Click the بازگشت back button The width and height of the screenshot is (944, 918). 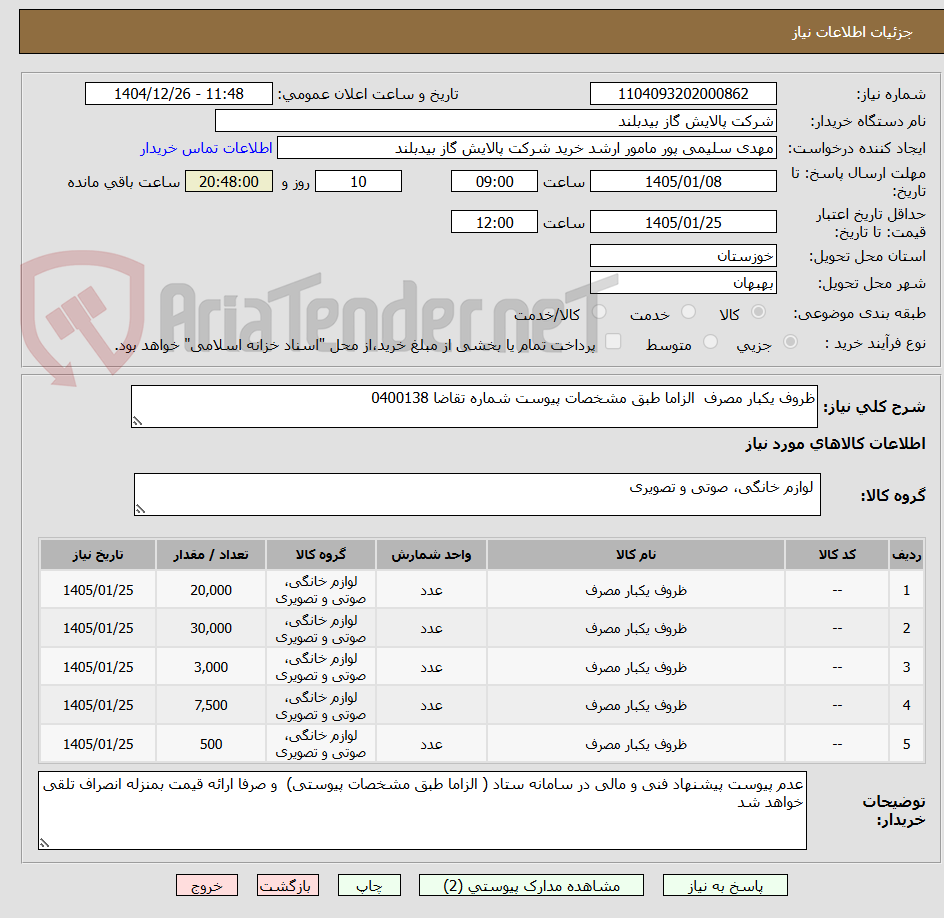click(287, 885)
